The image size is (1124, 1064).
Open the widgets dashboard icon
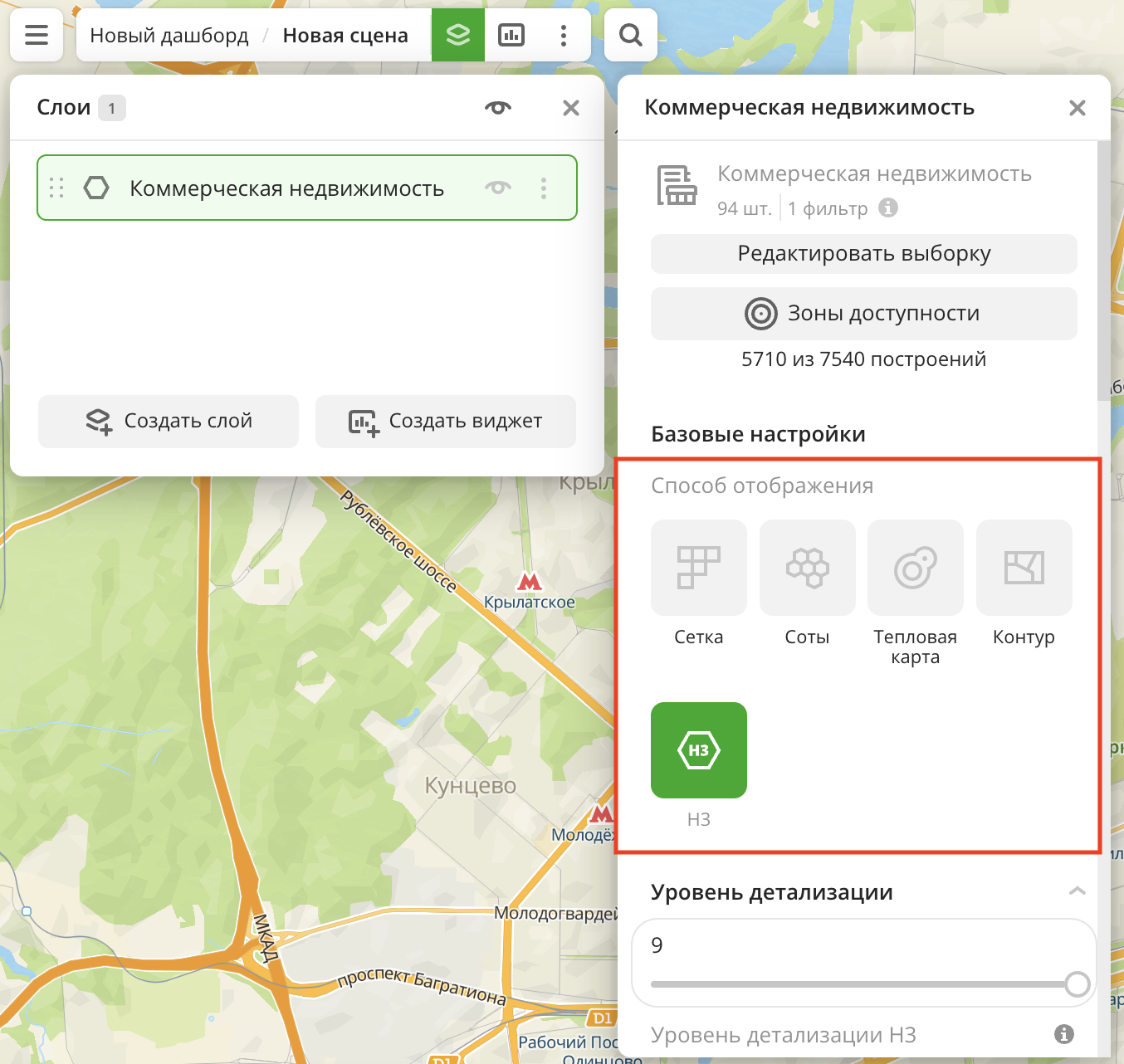point(511,35)
